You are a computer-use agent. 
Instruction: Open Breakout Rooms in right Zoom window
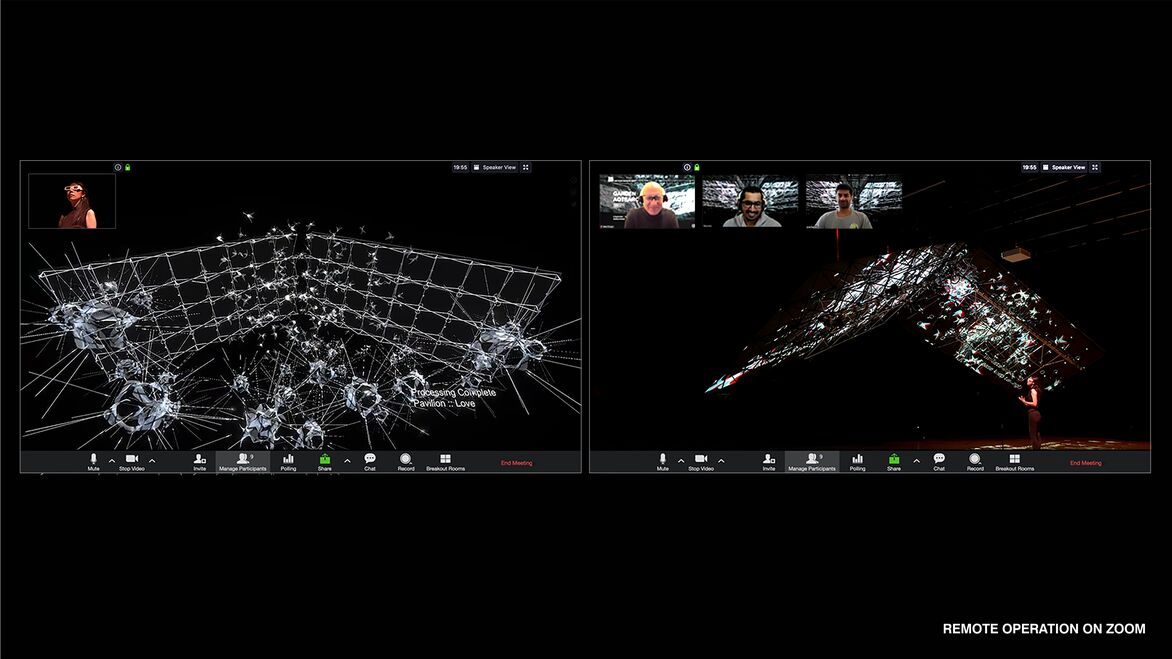1014,461
